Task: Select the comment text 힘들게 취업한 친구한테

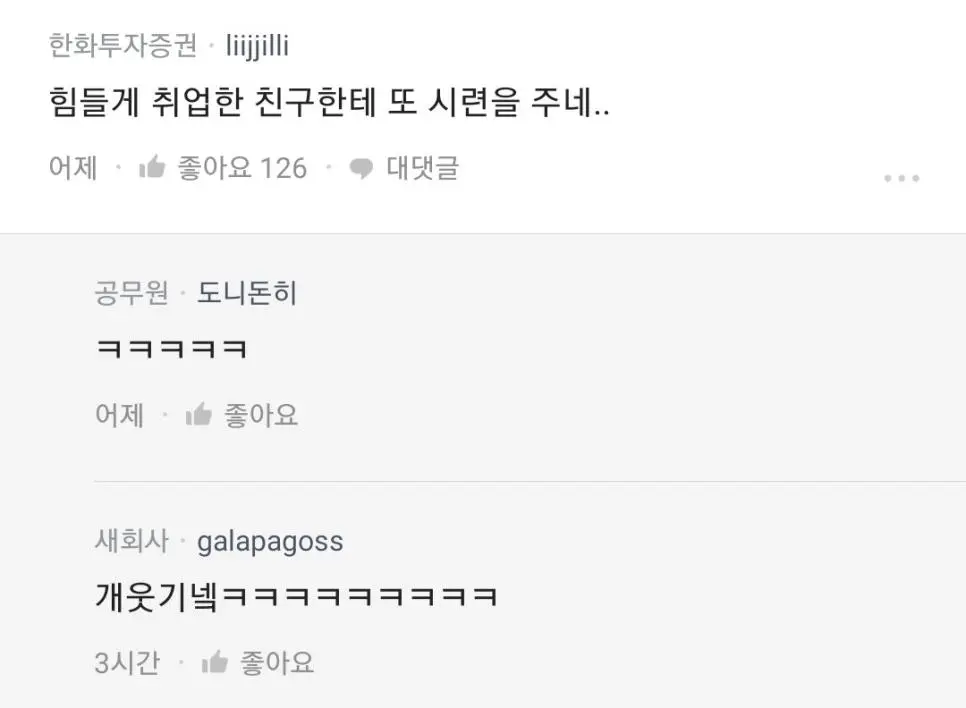Action: click(213, 102)
